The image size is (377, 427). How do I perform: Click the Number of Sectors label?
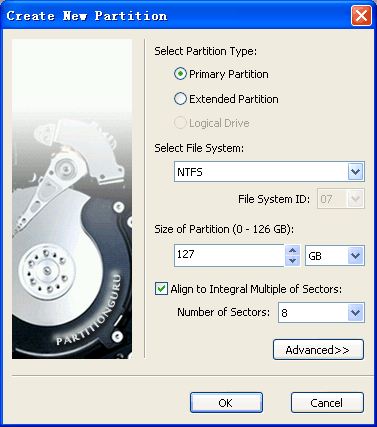click(x=223, y=312)
